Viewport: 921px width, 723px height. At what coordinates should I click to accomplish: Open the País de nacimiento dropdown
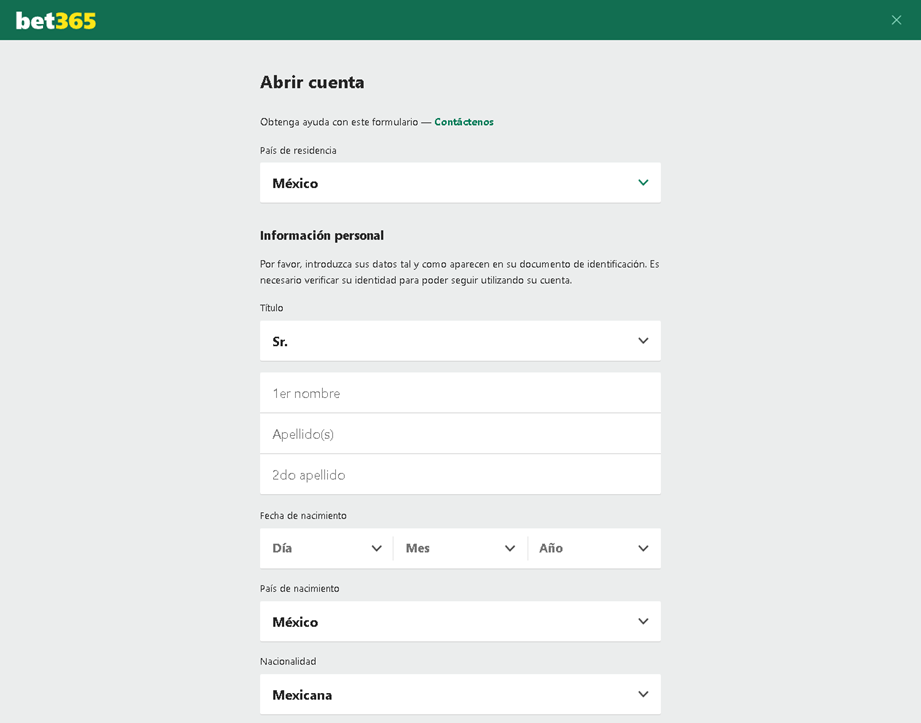(460, 621)
